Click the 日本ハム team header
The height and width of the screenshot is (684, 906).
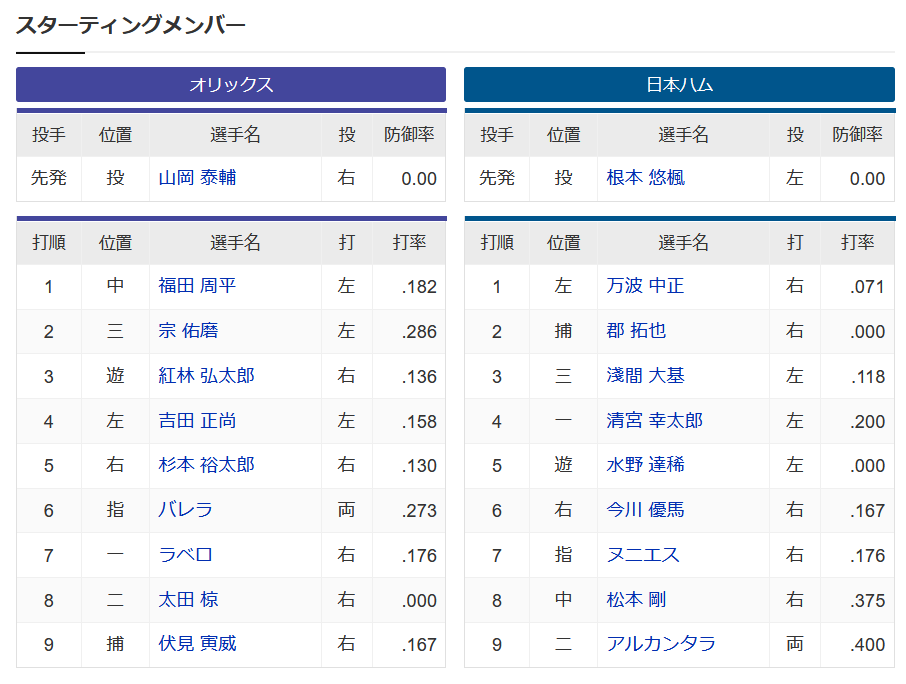(680, 85)
